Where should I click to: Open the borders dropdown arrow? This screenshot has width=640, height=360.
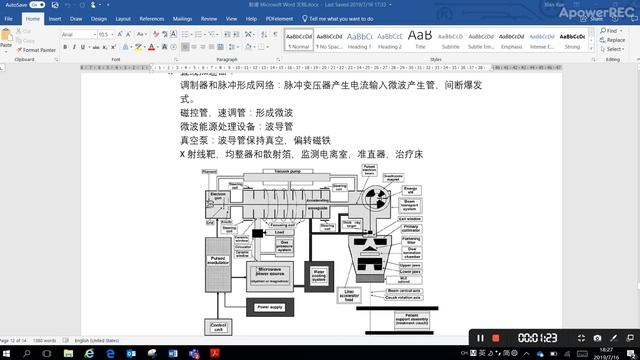(268, 47)
